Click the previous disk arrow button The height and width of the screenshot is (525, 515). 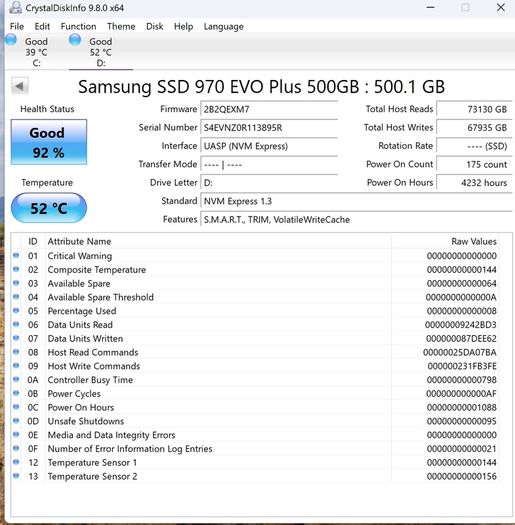tap(19, 86)
